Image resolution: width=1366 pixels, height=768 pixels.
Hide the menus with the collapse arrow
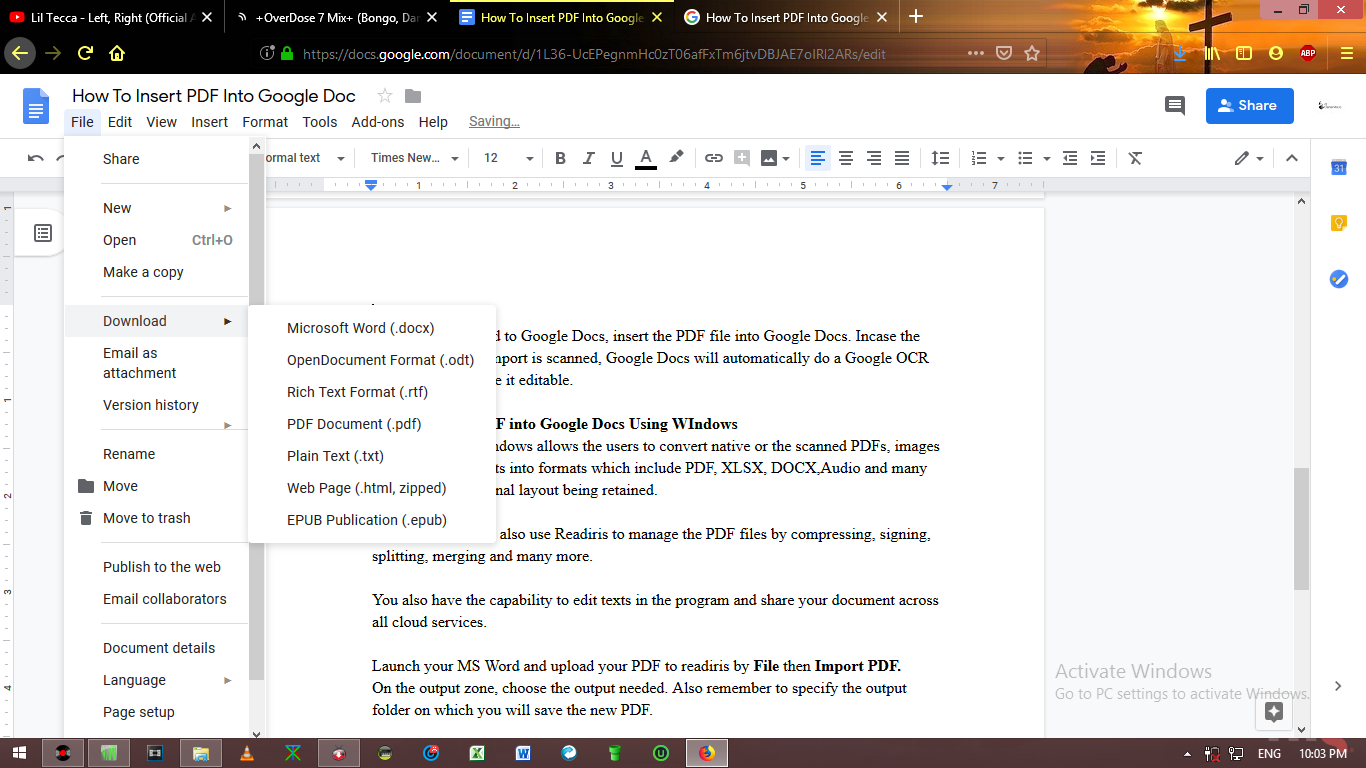1291,158
